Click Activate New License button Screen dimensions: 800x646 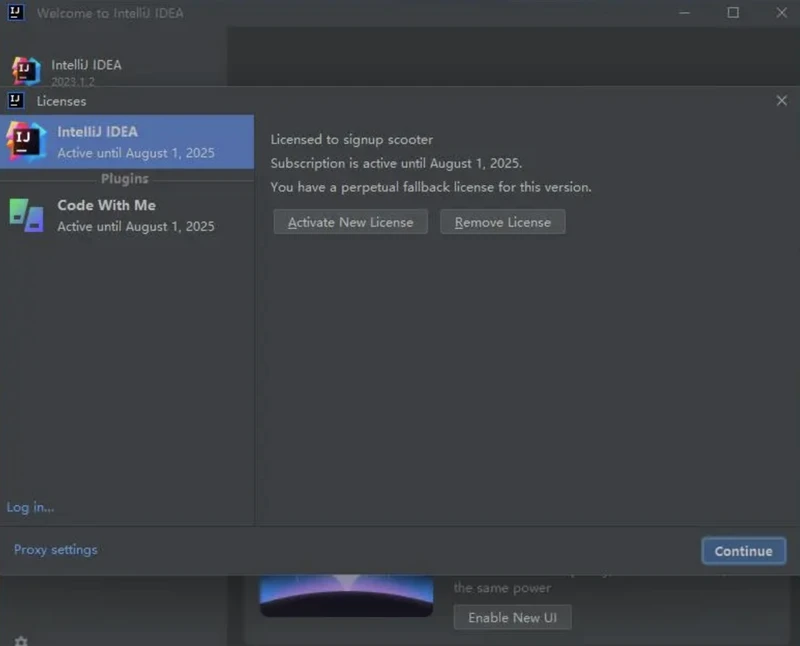click(x=351, y=222)
